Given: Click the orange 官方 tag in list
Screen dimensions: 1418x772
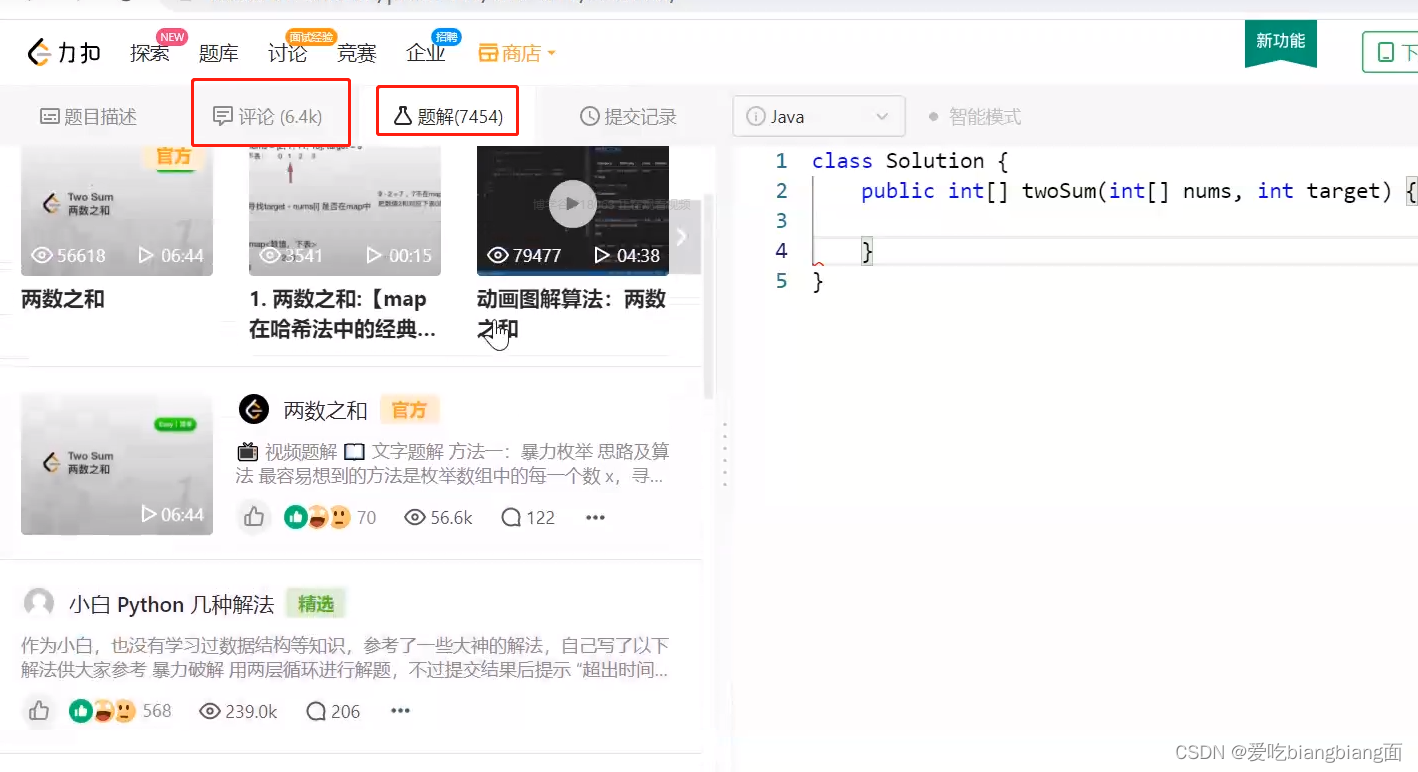Looking at the screenshot, I should [x=409, y=410].
